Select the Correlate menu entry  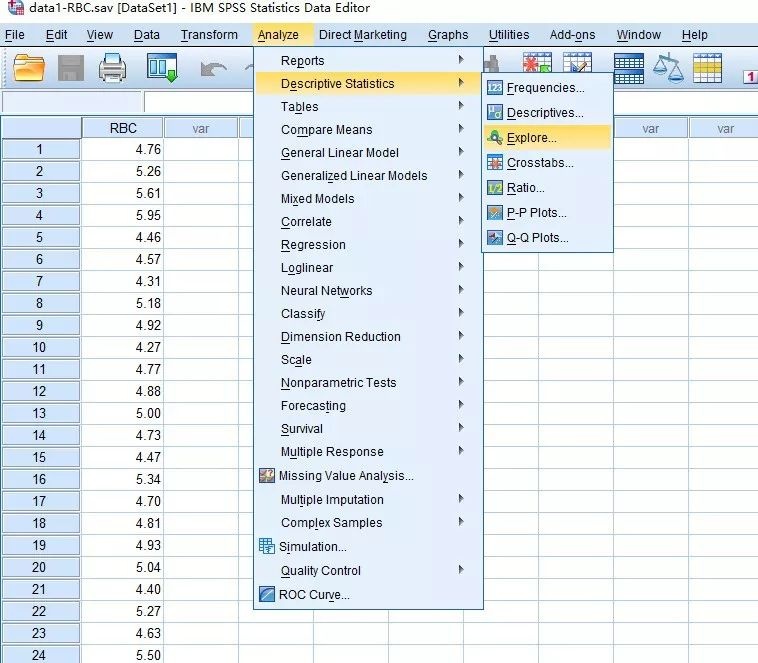point(368,221)
